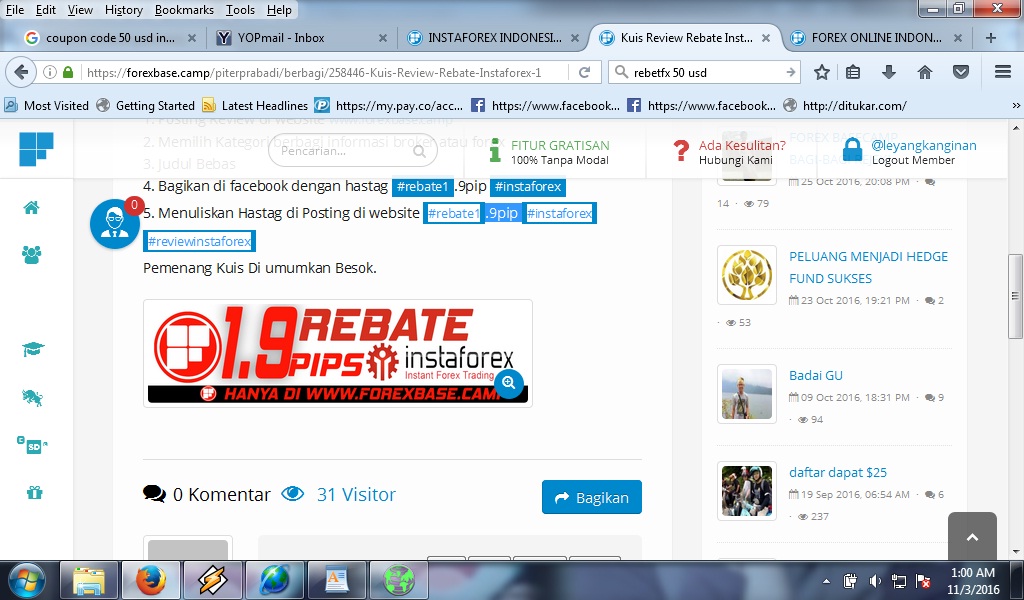Screen dimensions: 1024x600
Task: Open the bull icon in left sidebar
Action: pyautogui.click(x=32, y=397)
